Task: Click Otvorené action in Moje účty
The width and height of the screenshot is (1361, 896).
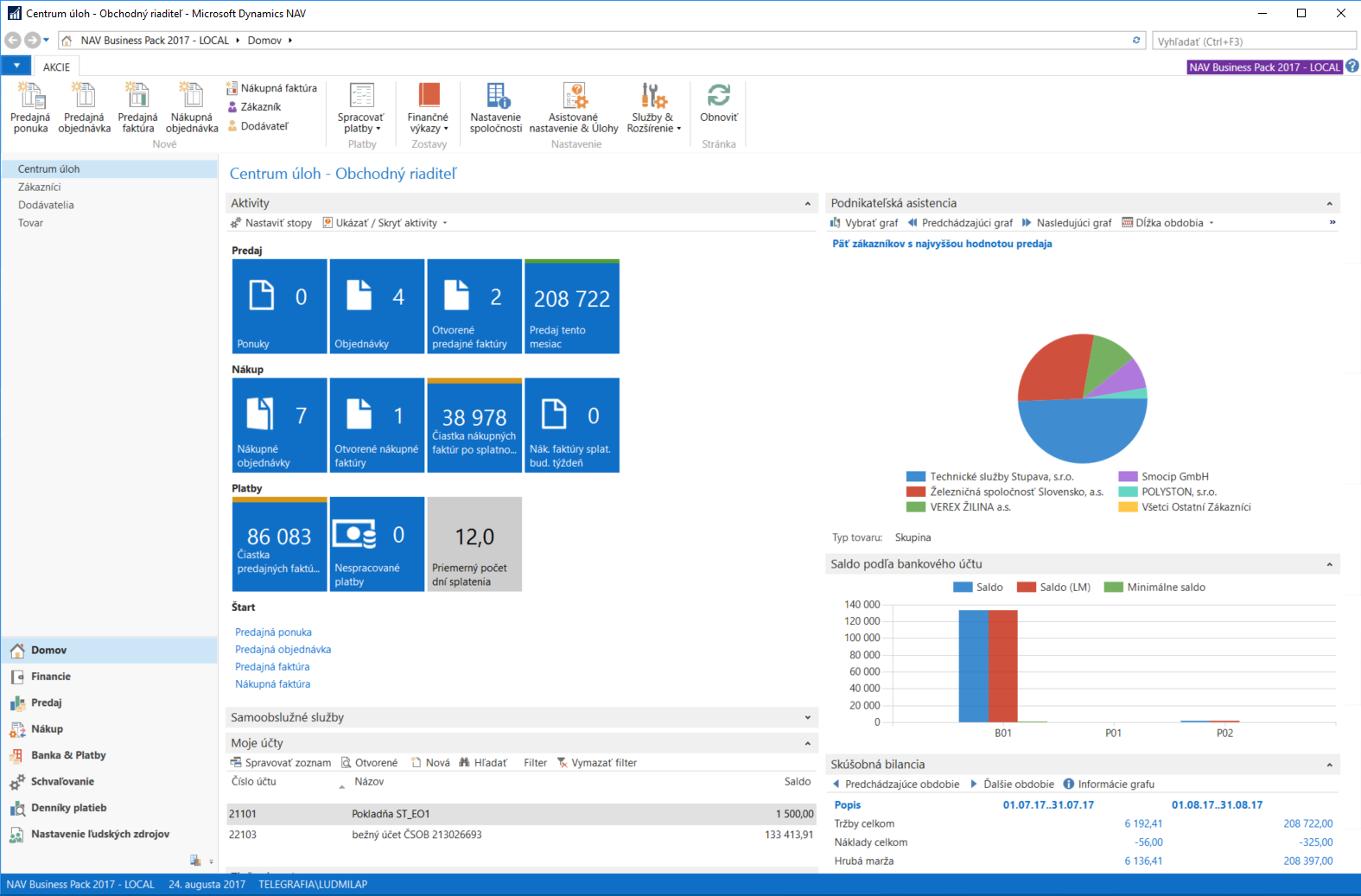Action: (x=369, y=763)
